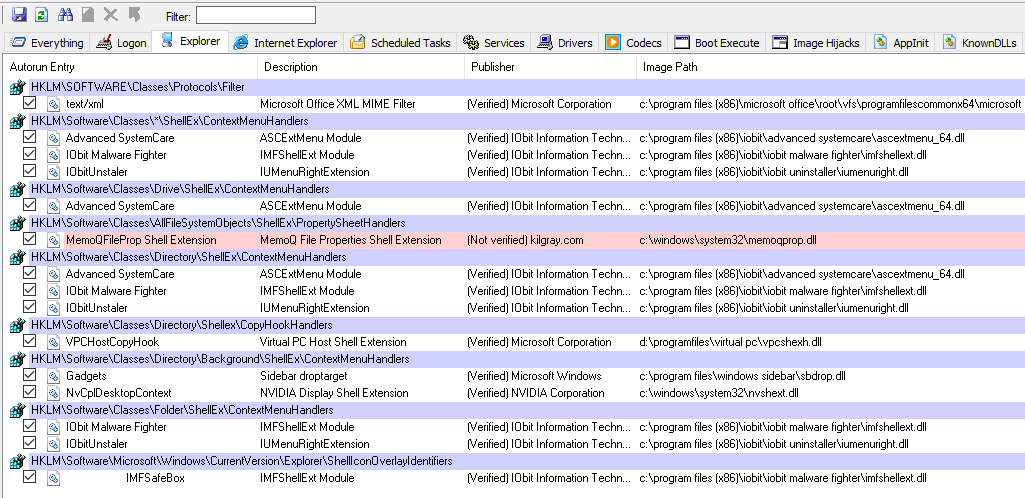Click the file icon beside the MemoQFileProp entry

[53, 240]
